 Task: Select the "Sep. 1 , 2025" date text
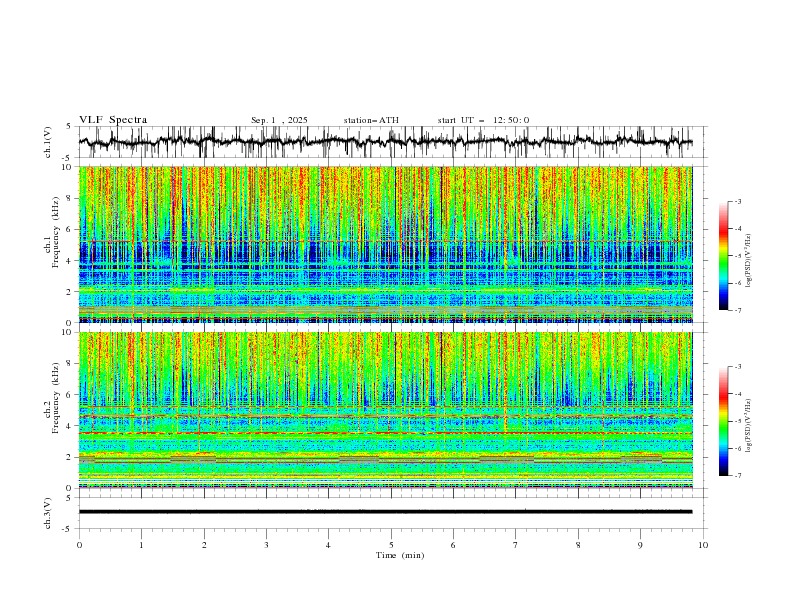279,120
